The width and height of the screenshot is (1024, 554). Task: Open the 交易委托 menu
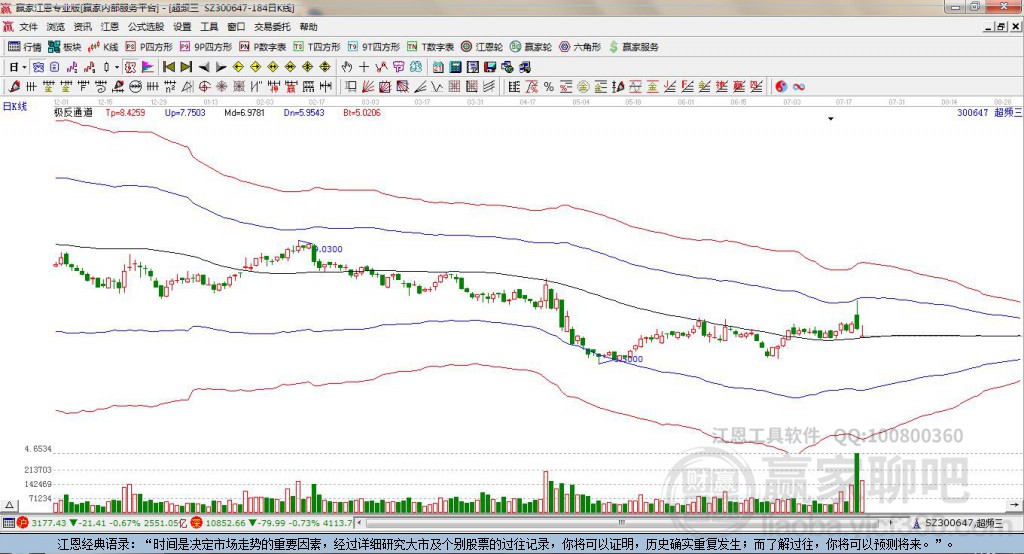click(272, 27)
